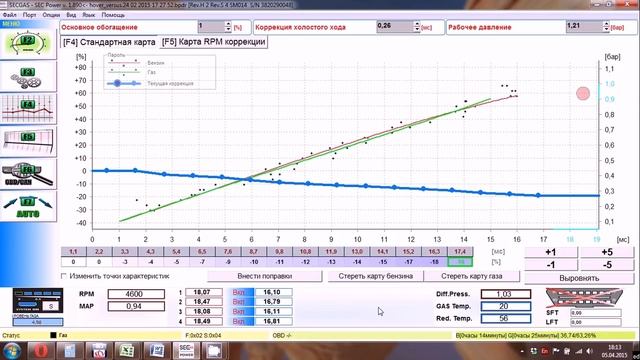Click Внести поправки button
This screenshot has width=640, height=360.
pos(264,276)
